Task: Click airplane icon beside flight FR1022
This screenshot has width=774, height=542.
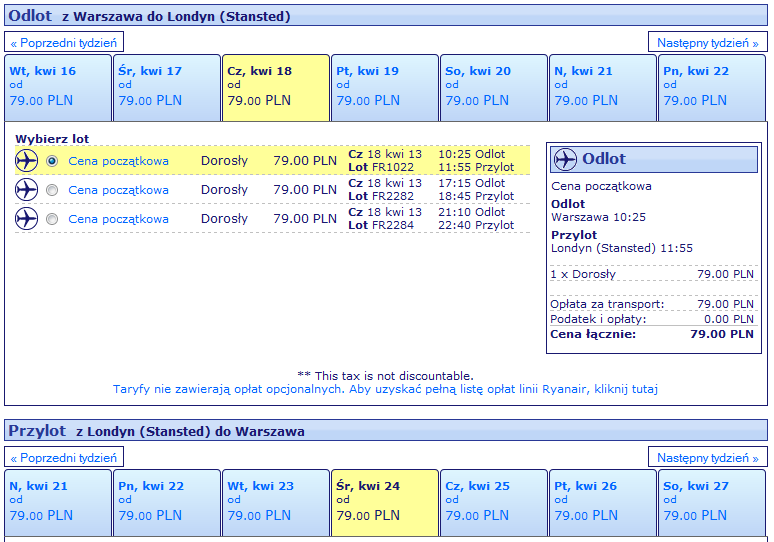Action: tap(27, 160)
